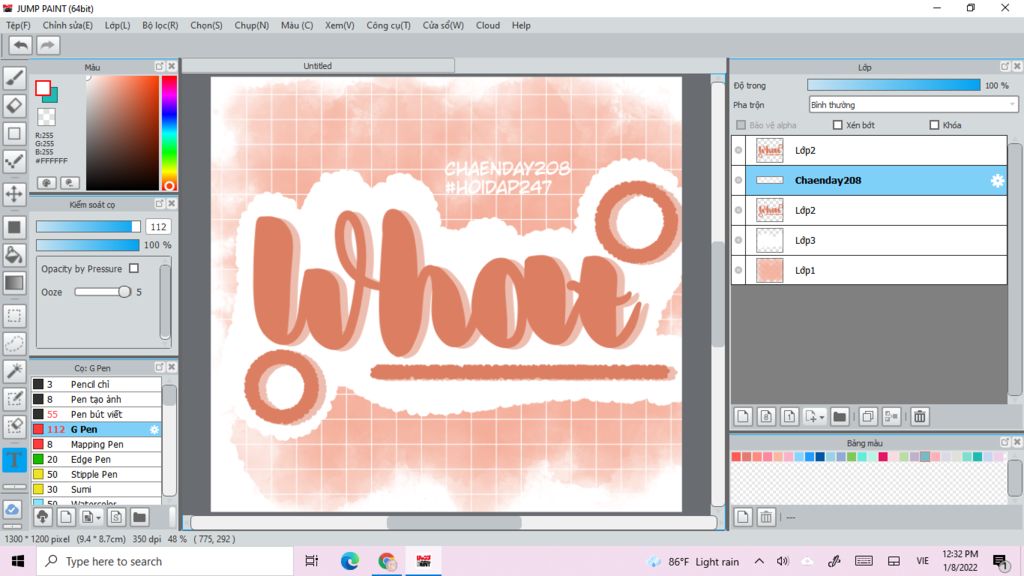Click the rainbow hue bar
1024x576 pixels.
point(169,133)
